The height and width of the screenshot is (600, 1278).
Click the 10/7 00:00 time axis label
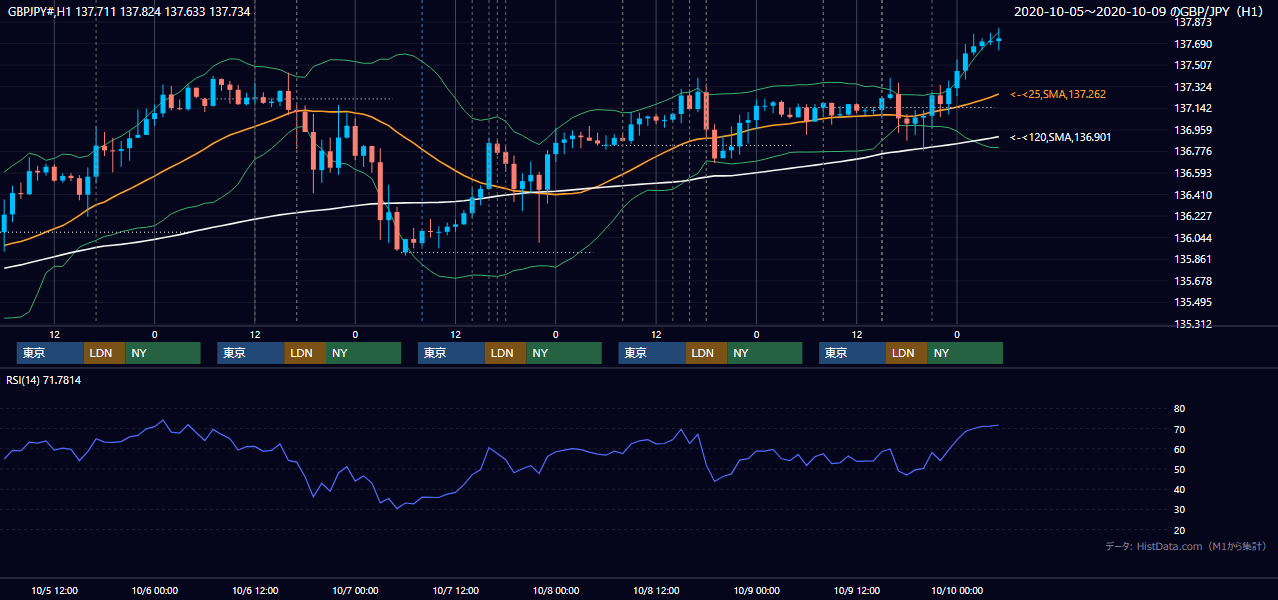(356, 590)
